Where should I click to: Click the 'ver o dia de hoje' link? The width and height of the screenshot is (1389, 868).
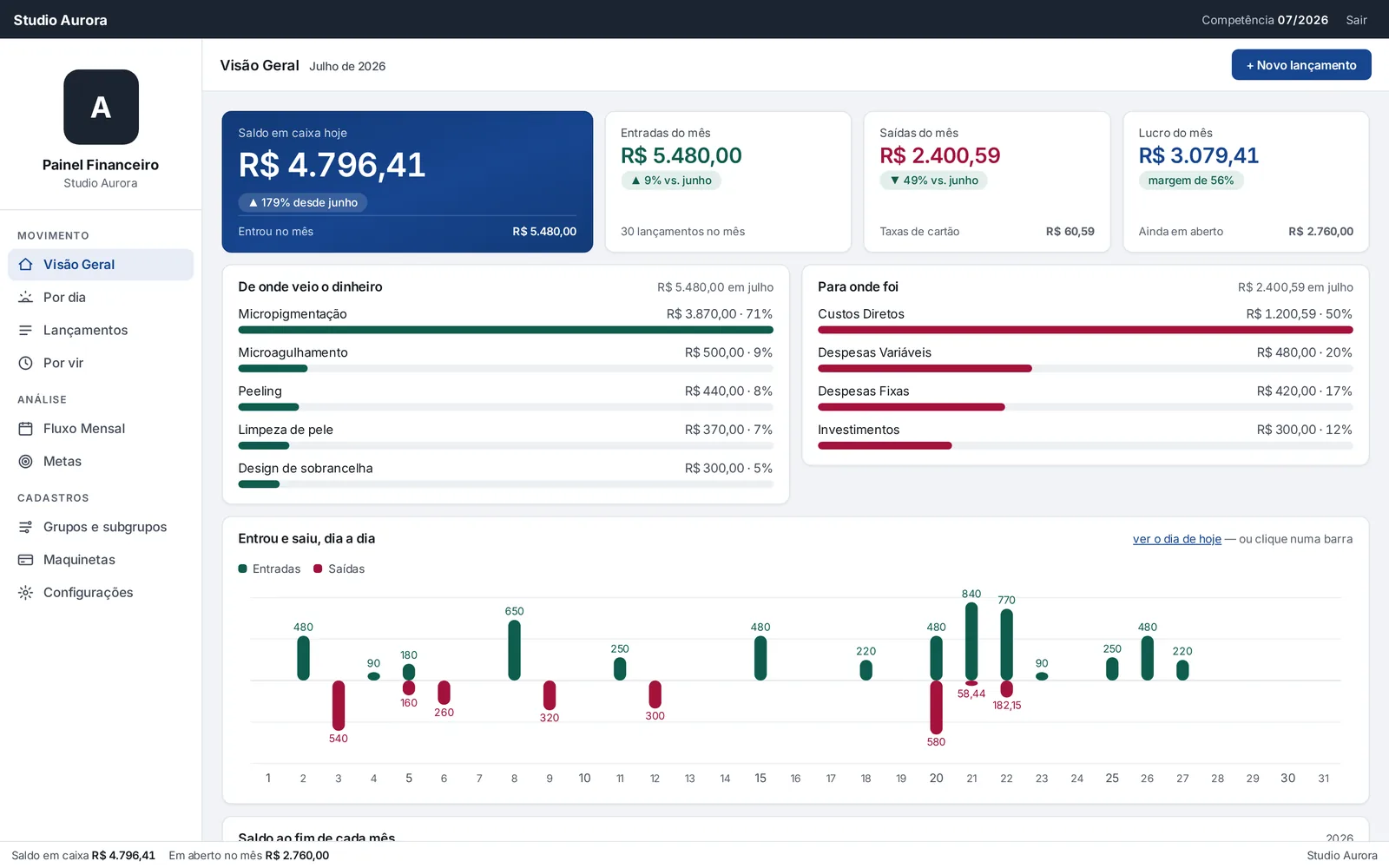click(x=1176, y=539)
